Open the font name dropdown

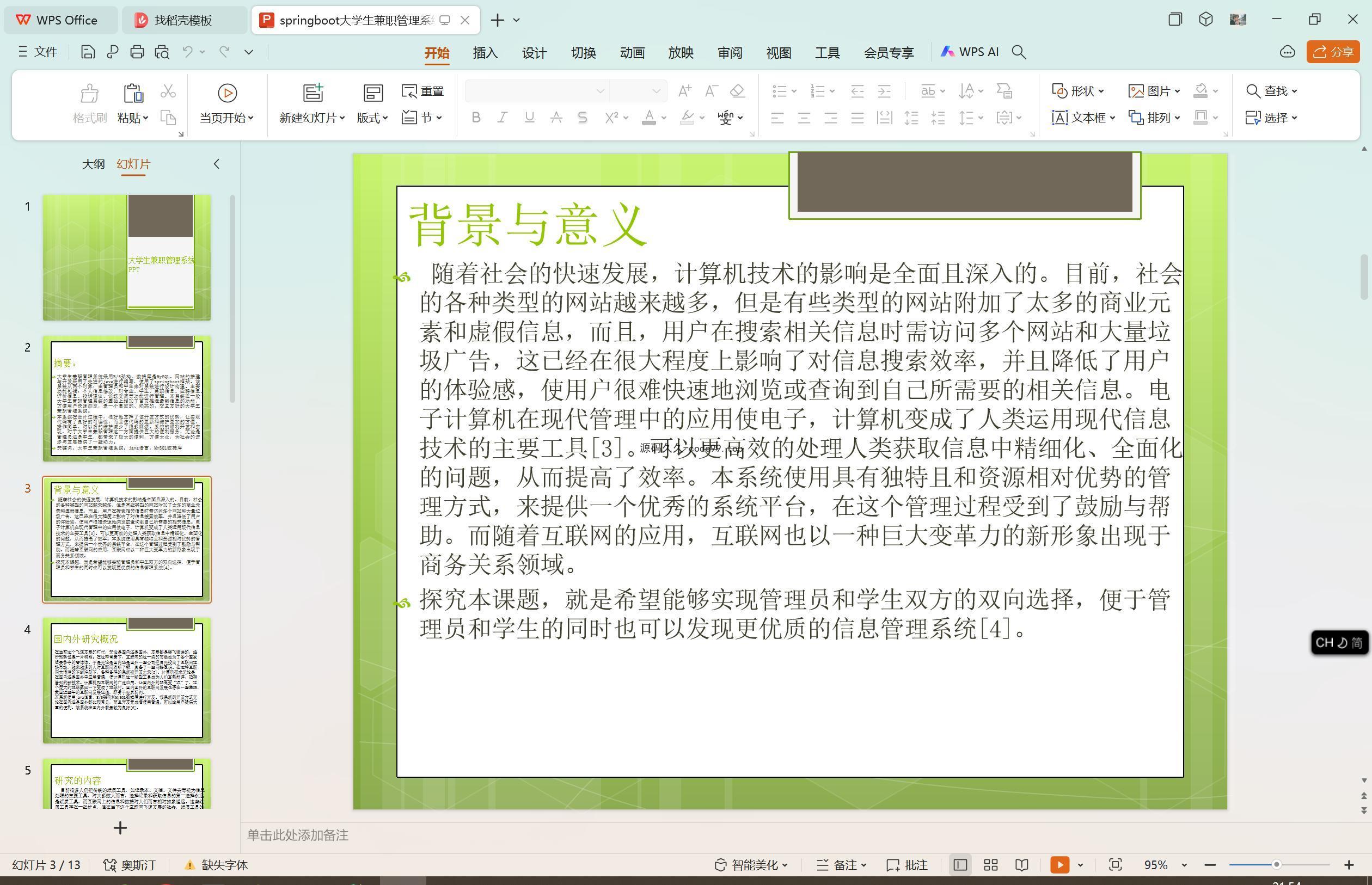pos(600,91)
